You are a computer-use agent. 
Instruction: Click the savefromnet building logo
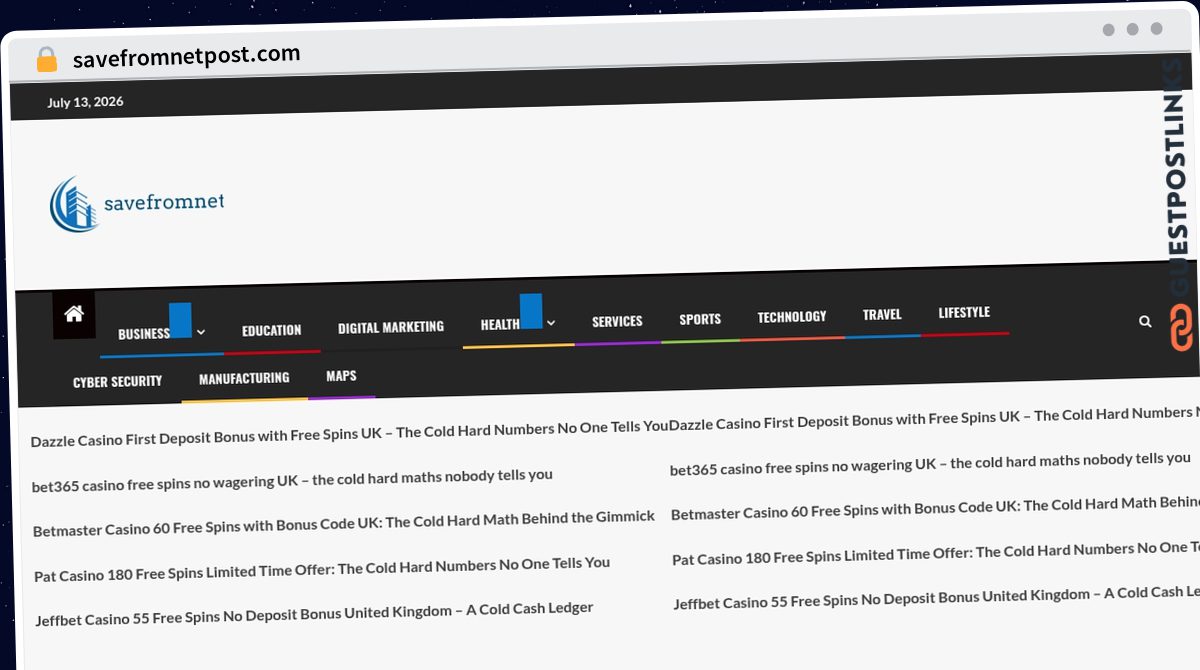(x=76, y=204)
